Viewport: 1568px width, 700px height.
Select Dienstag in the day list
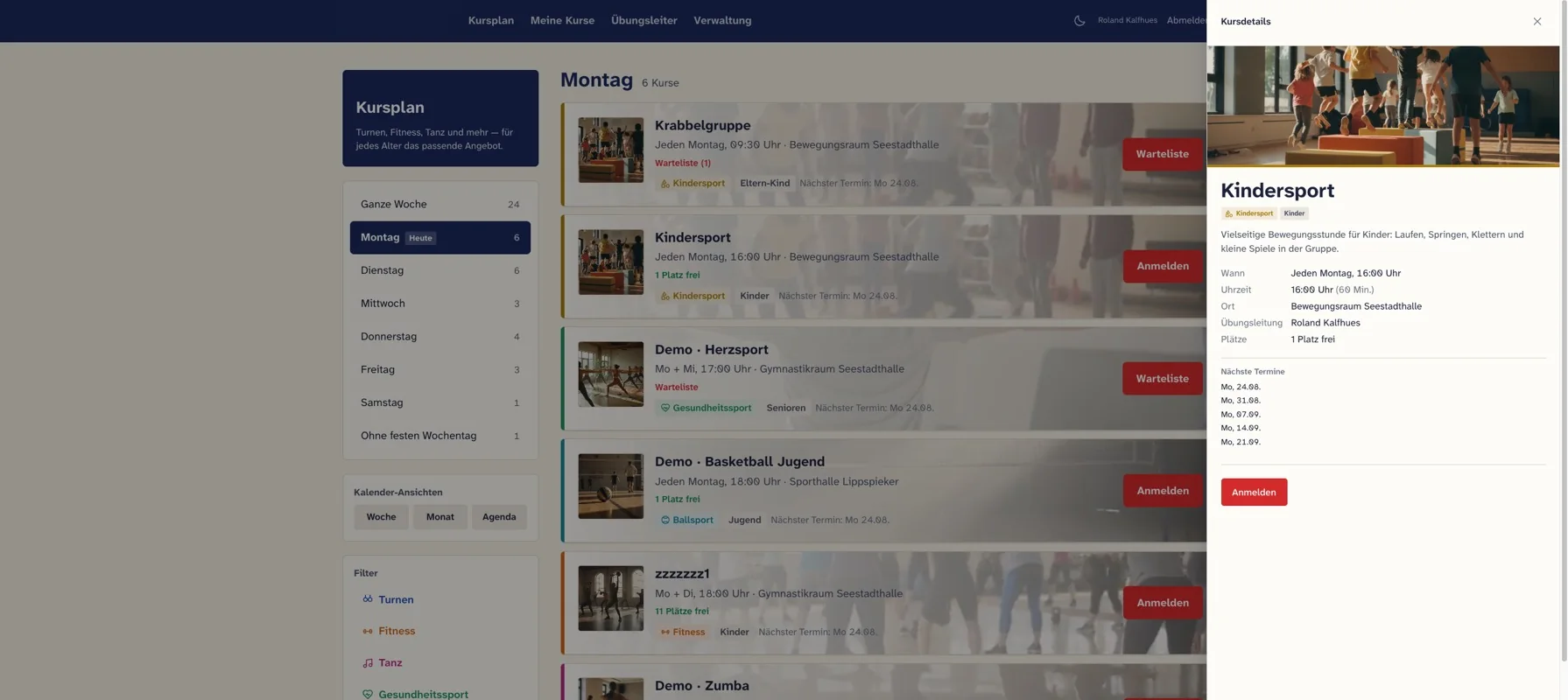[x=440, y=270]
